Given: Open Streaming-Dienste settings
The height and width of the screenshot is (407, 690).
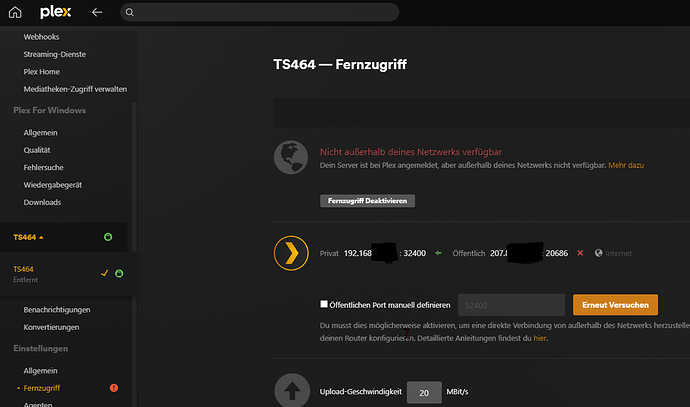Looking at the screenshot, I should point(55,54).
